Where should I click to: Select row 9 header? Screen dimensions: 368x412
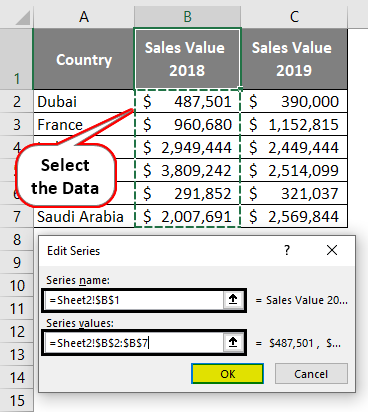tap(17, 262)
